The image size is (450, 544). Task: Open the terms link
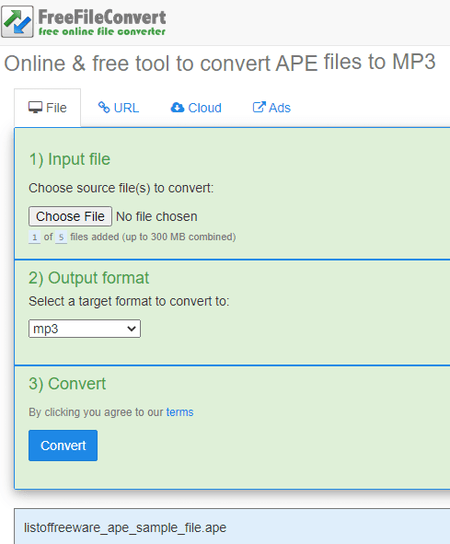[x=180, y=412]
